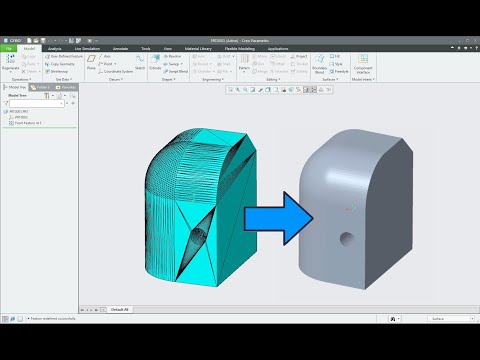Image resolution: width=480 pixels, height=360 pixels.
Task: Select the Revolve tool
Action: 172,56
